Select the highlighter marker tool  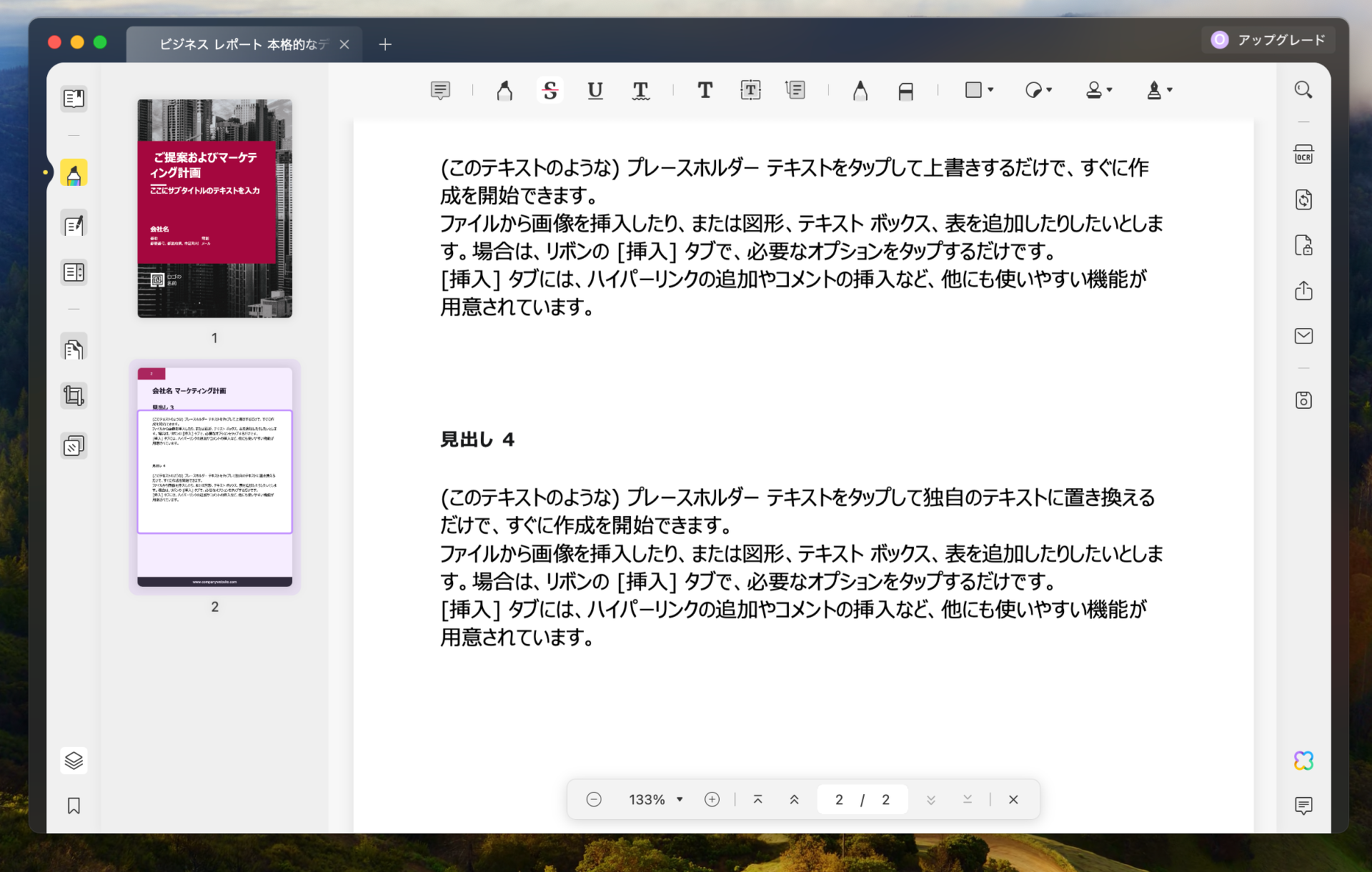(x=504, y=90)
